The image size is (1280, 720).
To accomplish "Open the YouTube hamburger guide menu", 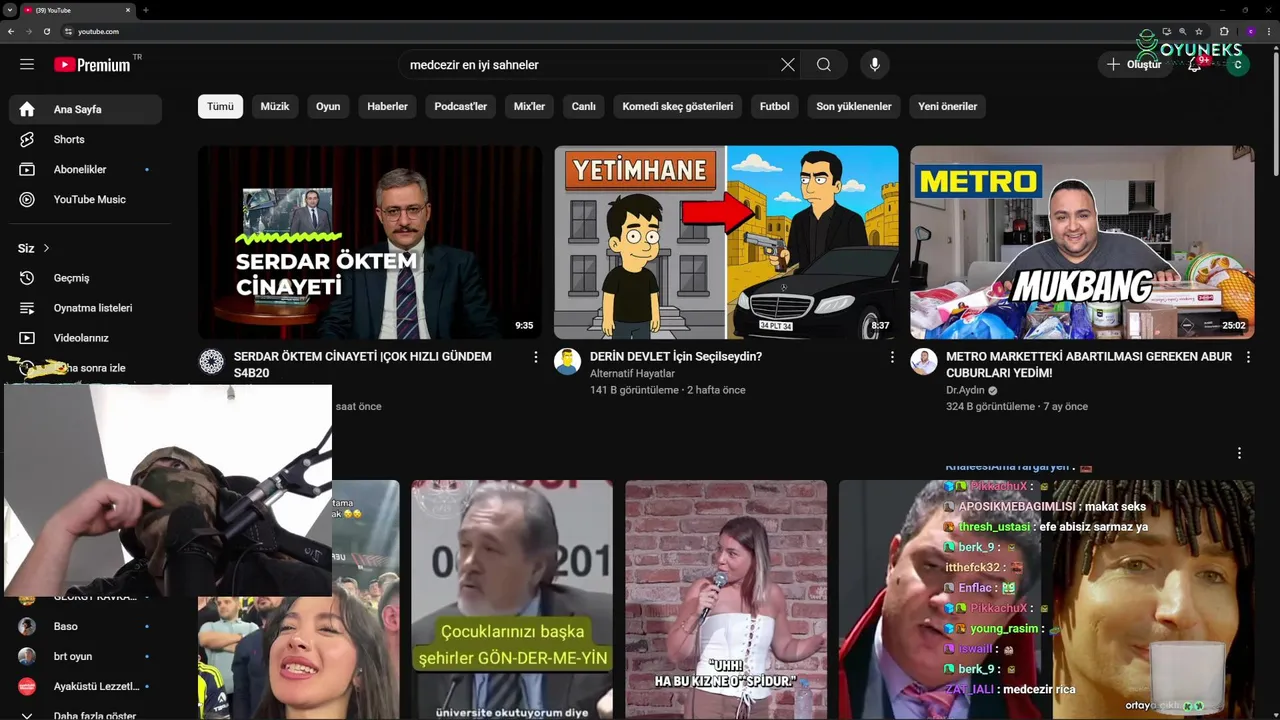I will point(27,64).
